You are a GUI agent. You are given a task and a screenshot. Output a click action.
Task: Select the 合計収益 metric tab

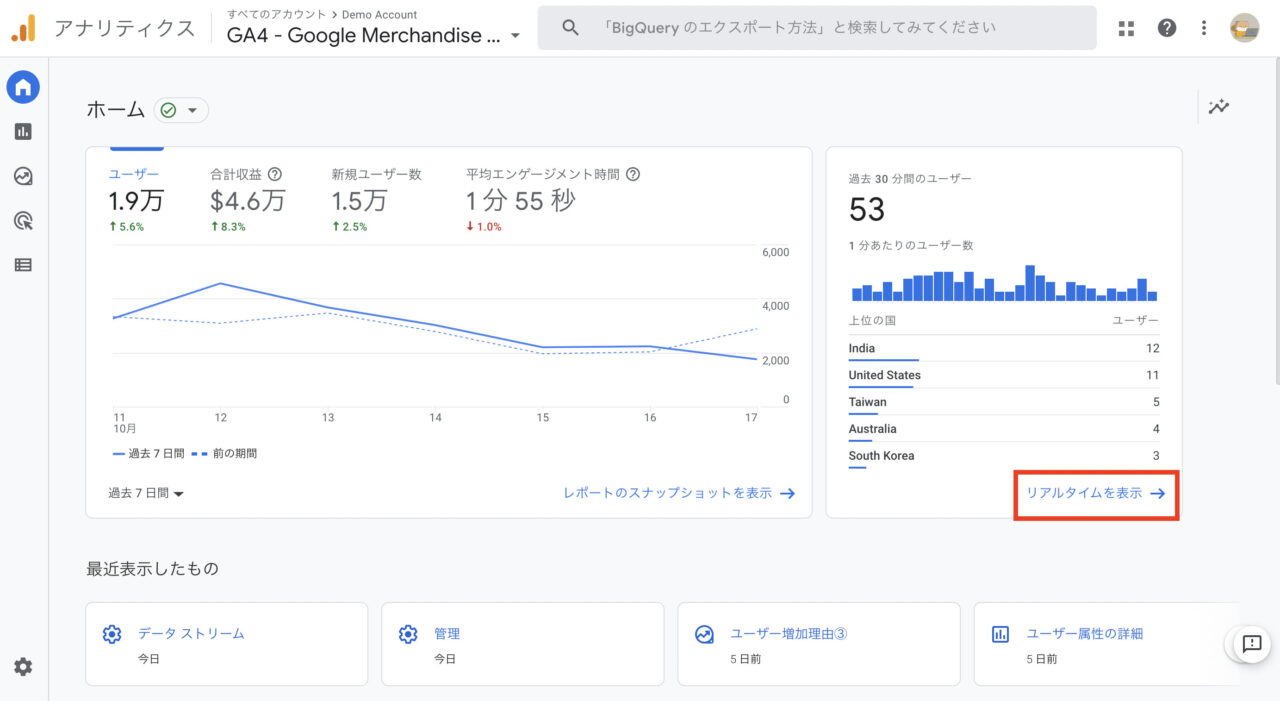click(x=248, y=199)
